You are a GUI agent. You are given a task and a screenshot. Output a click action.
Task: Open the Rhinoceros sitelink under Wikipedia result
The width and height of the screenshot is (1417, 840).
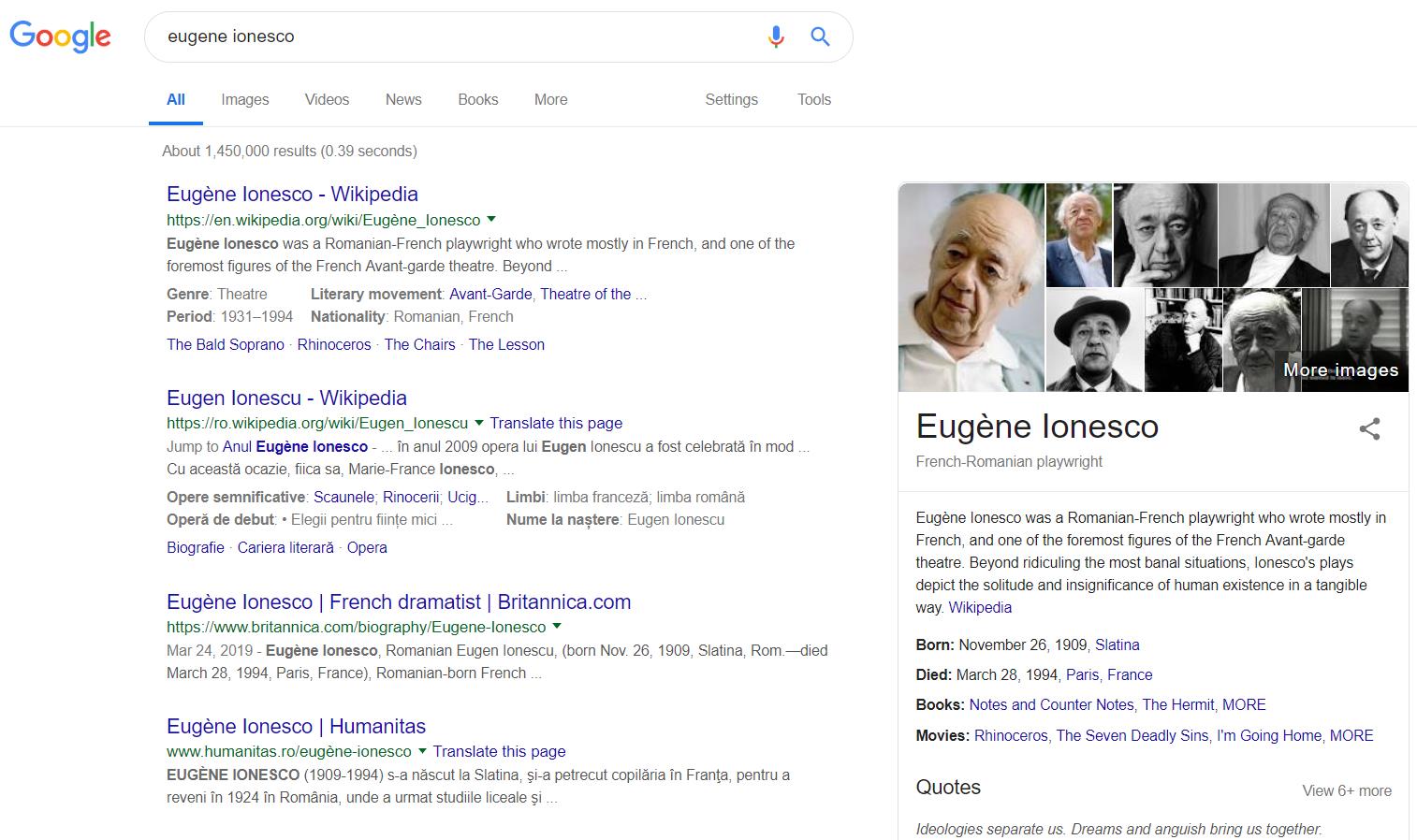tap(334, 344)
